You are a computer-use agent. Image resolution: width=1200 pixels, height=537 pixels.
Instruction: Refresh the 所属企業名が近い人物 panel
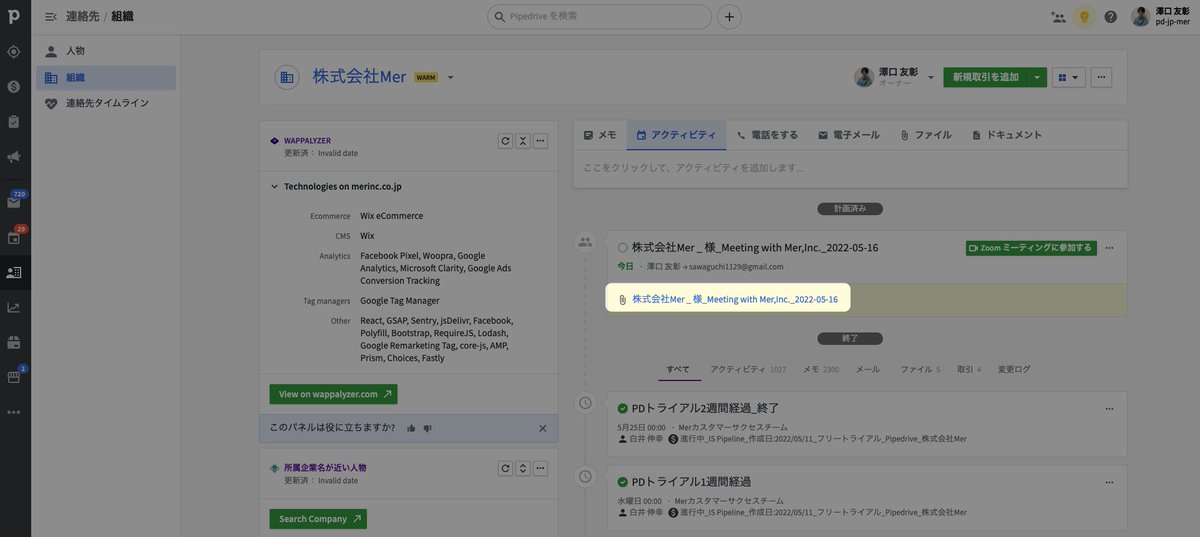point(505,468)
